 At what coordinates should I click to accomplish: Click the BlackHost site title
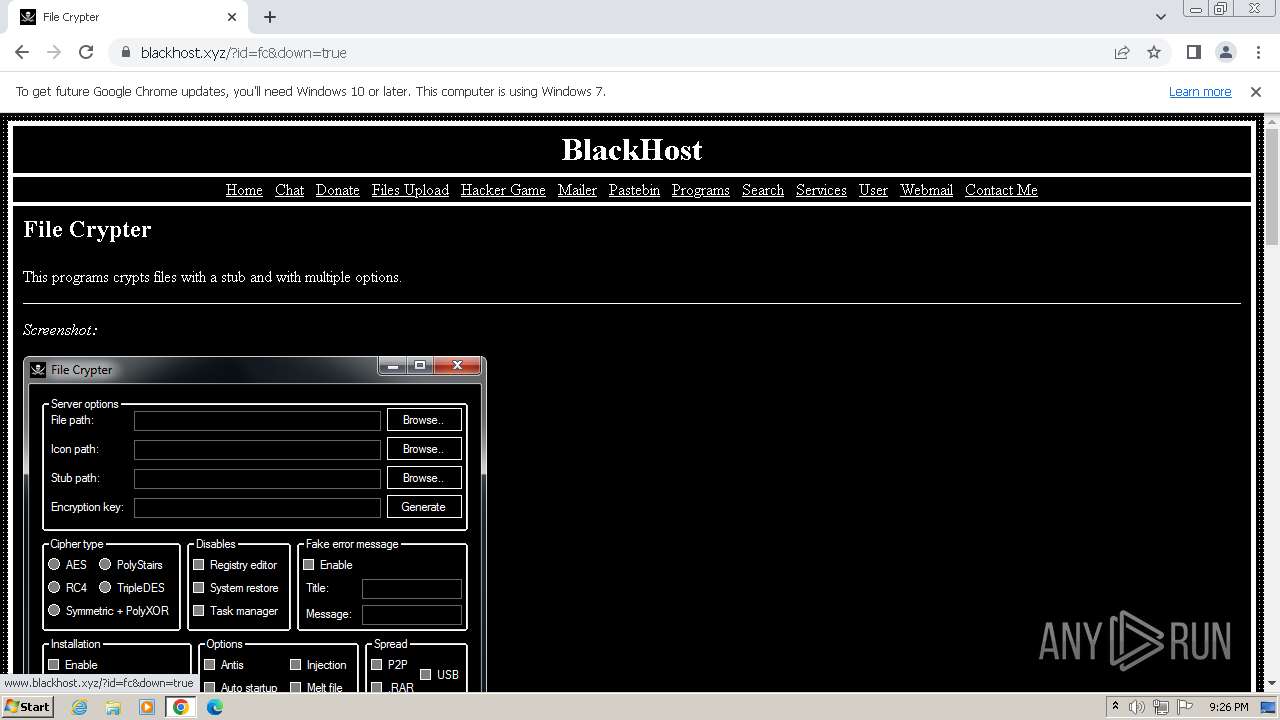pos(632,150)
